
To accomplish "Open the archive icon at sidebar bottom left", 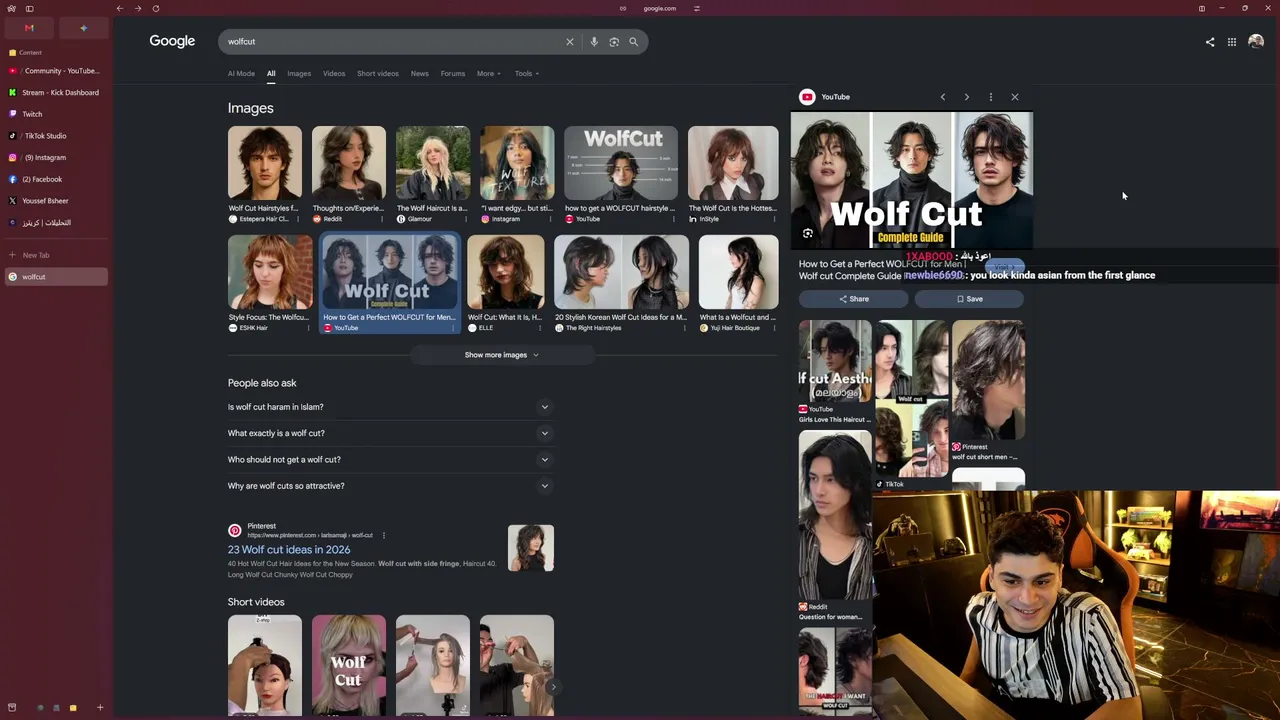I will (x=12, y=708).
